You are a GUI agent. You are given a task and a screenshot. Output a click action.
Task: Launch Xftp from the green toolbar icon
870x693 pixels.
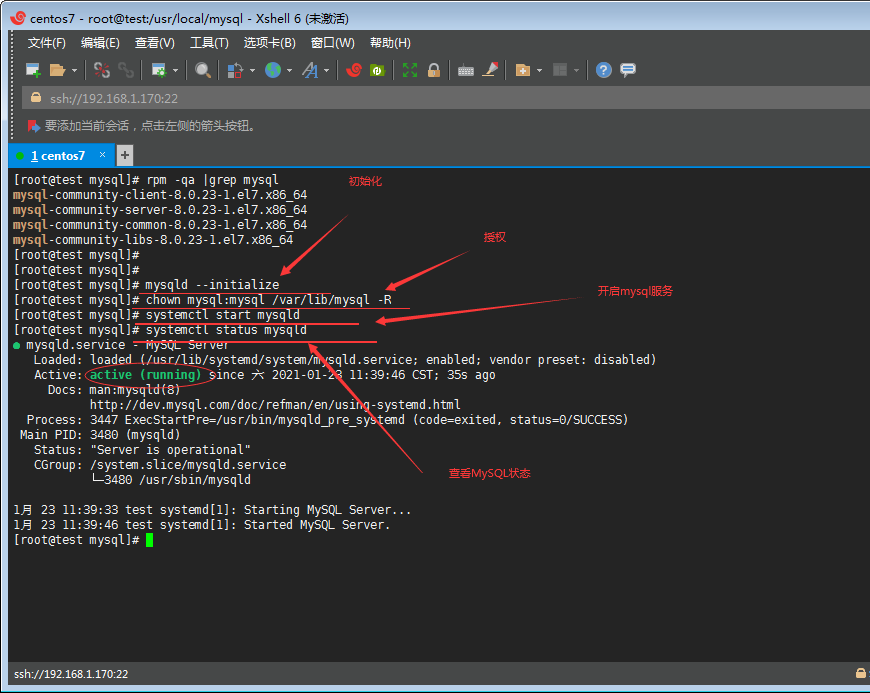[x=378, y=70]
